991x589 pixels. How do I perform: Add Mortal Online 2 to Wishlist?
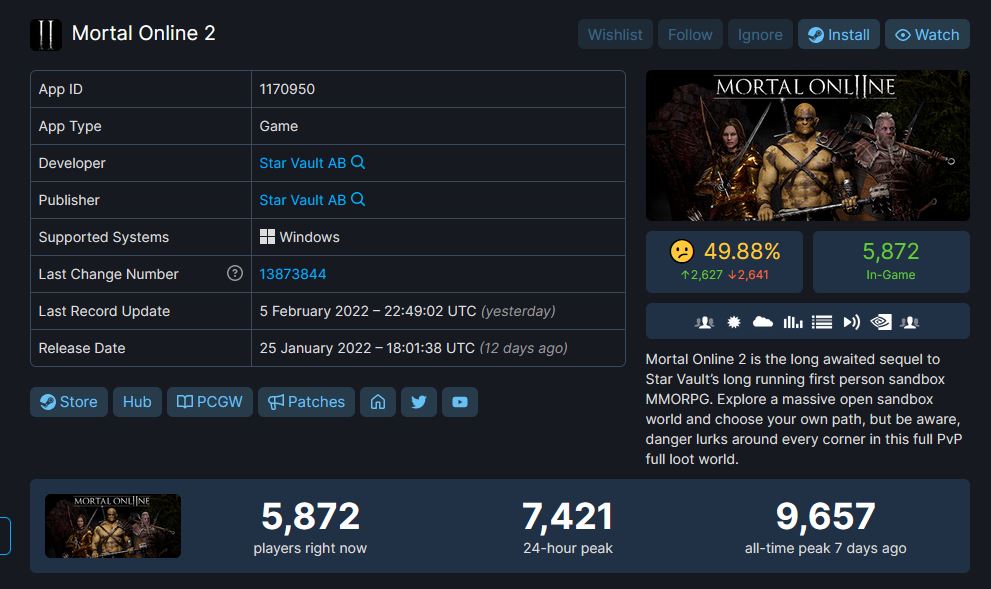pos(615,34)
